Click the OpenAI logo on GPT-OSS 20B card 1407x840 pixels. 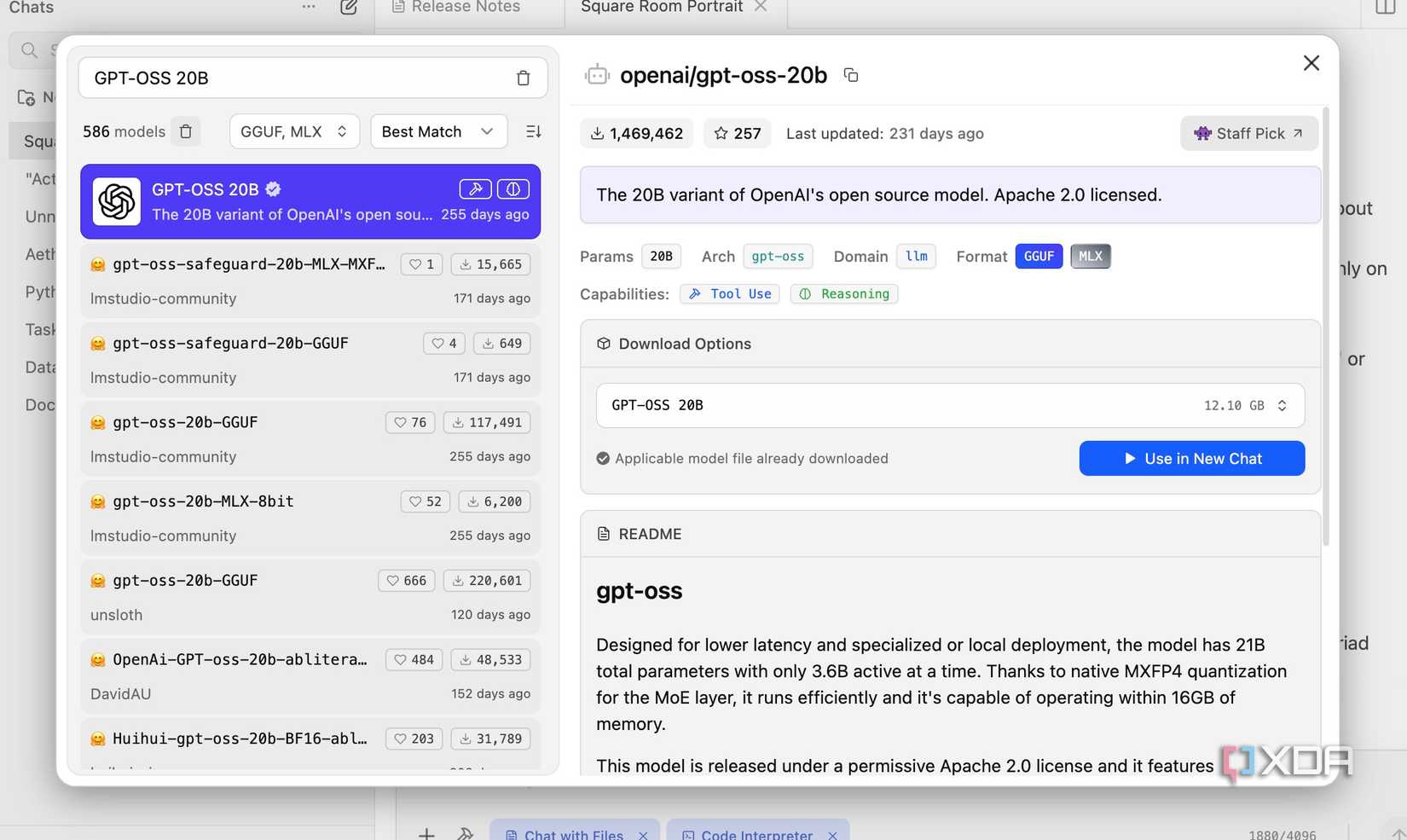point(117,202)
